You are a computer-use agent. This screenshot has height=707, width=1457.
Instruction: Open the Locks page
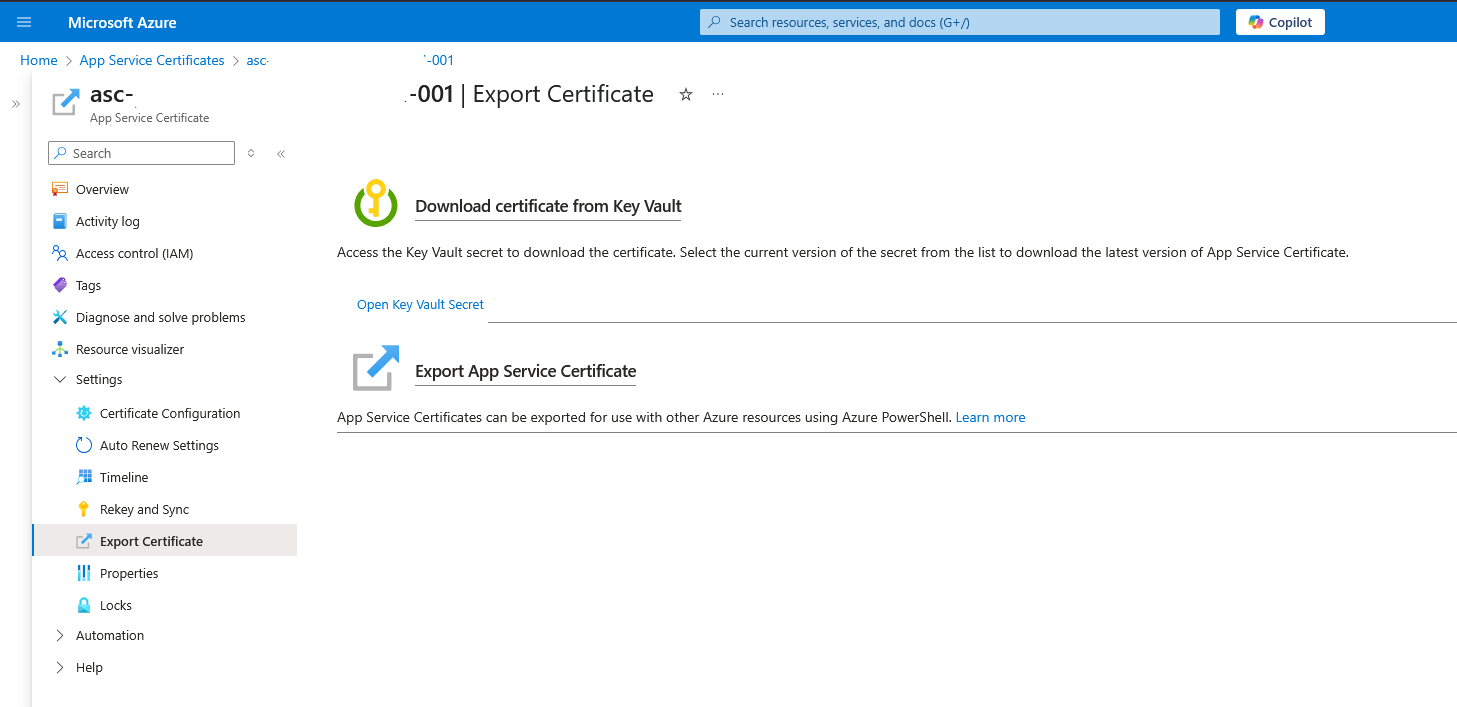[x=116, y=605]
